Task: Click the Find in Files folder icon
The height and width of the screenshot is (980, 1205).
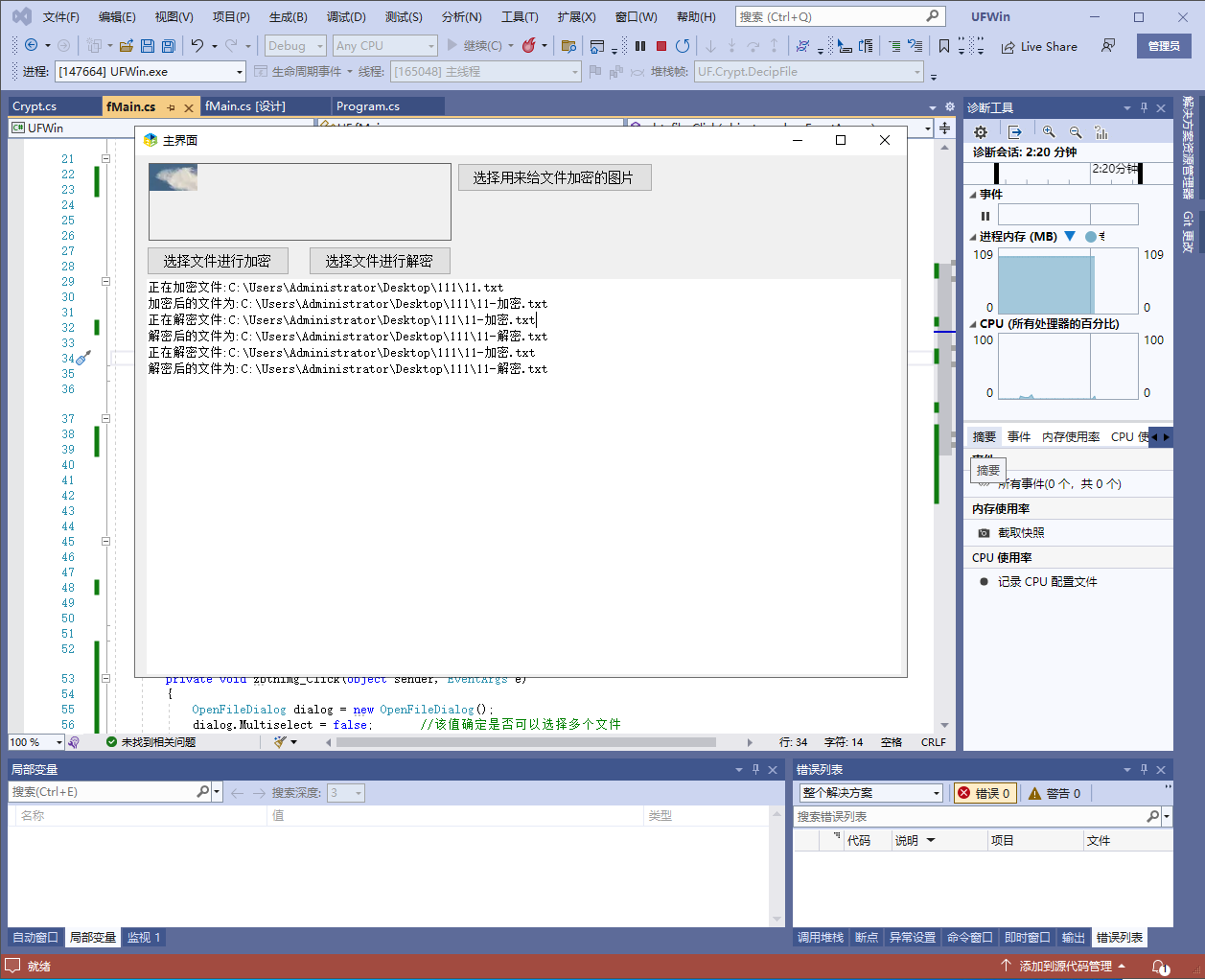Action: pyautogui.click(x=568, y=45)
